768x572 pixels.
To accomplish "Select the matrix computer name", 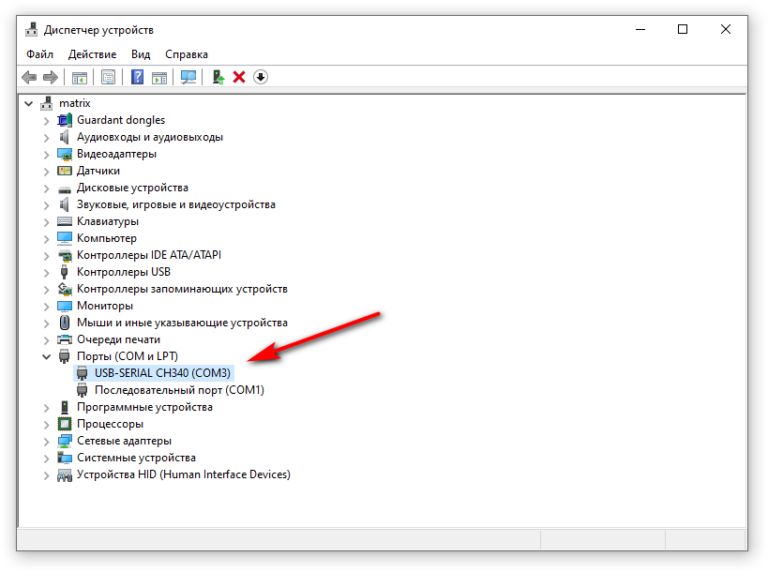I will click(74, 103).
